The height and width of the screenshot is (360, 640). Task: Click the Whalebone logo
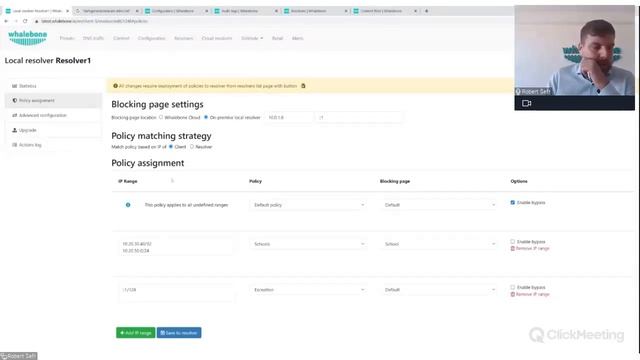tap(27, 38)
